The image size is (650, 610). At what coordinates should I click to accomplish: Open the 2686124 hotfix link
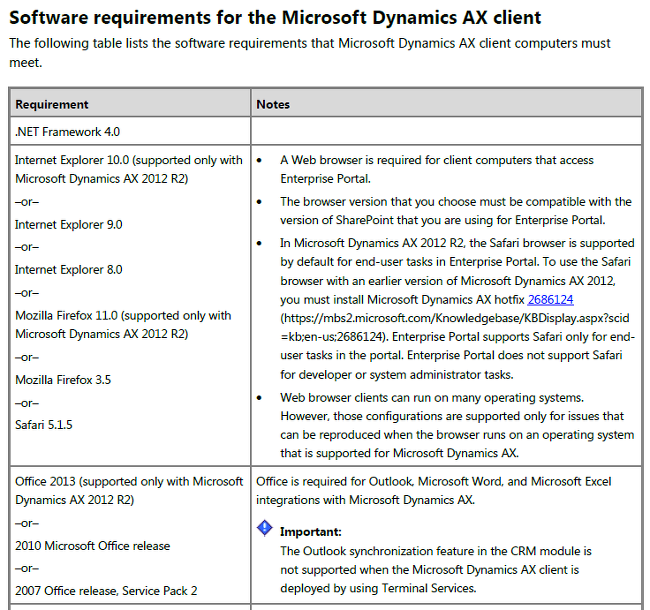click(550, 300)
